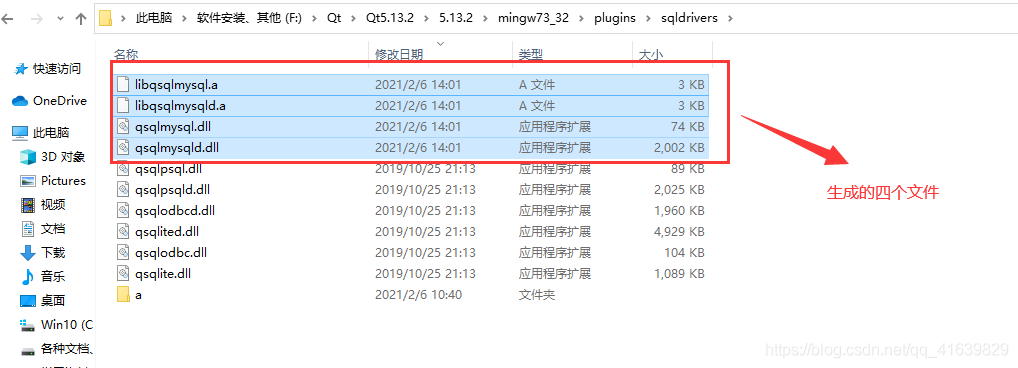1018x368 pixels.
Task: Click the 此电脑 monitor icon
Action: [x=20, y=133]
